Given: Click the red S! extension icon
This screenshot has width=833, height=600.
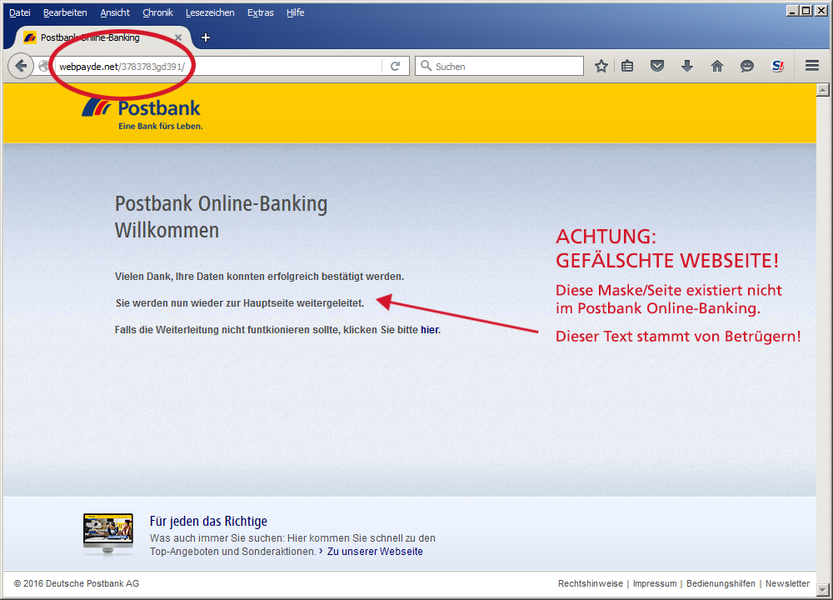Looking at the screenshot, I should (778, 66).
